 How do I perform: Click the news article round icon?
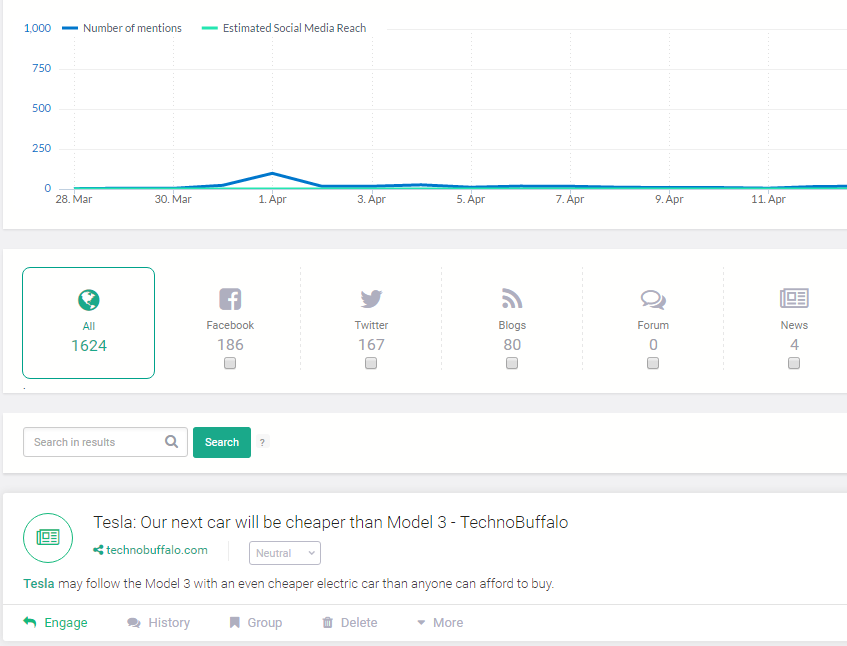click(x=48, y=537)
